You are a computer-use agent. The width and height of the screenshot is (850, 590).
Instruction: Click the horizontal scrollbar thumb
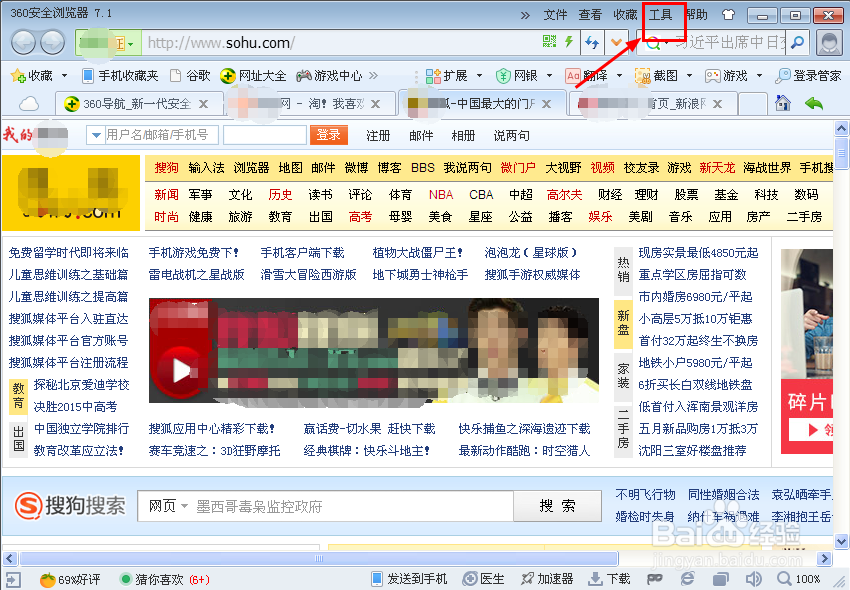click(x=318, y=558)
